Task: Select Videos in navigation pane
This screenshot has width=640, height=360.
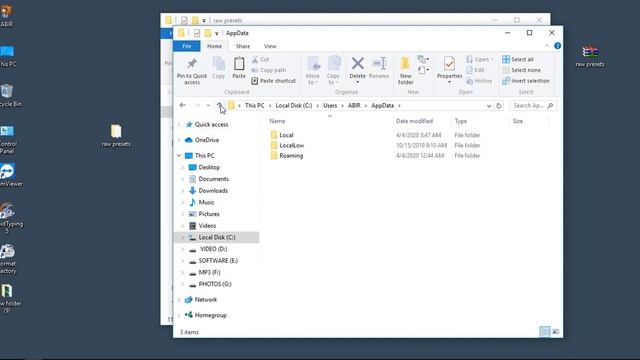Action: click(207, 226)
